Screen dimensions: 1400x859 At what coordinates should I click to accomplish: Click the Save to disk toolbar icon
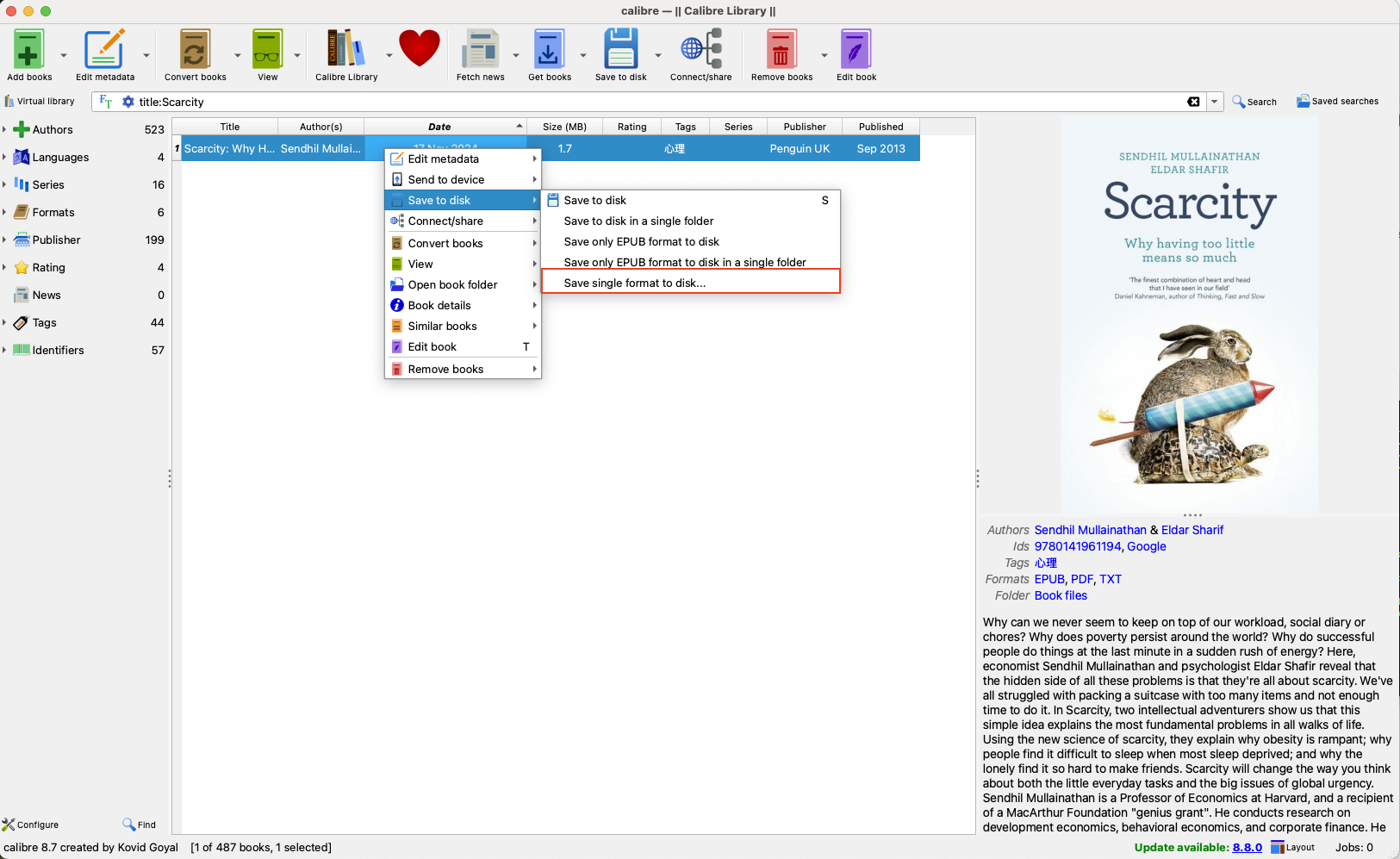(x=620, y=50)
